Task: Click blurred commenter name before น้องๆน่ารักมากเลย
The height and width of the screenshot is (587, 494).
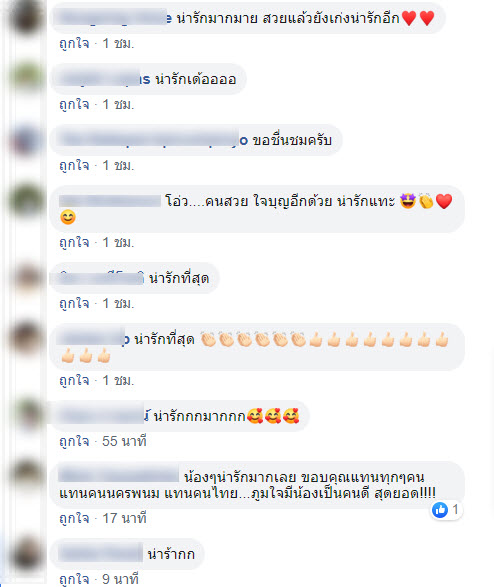Action: (x=119, y=476)
